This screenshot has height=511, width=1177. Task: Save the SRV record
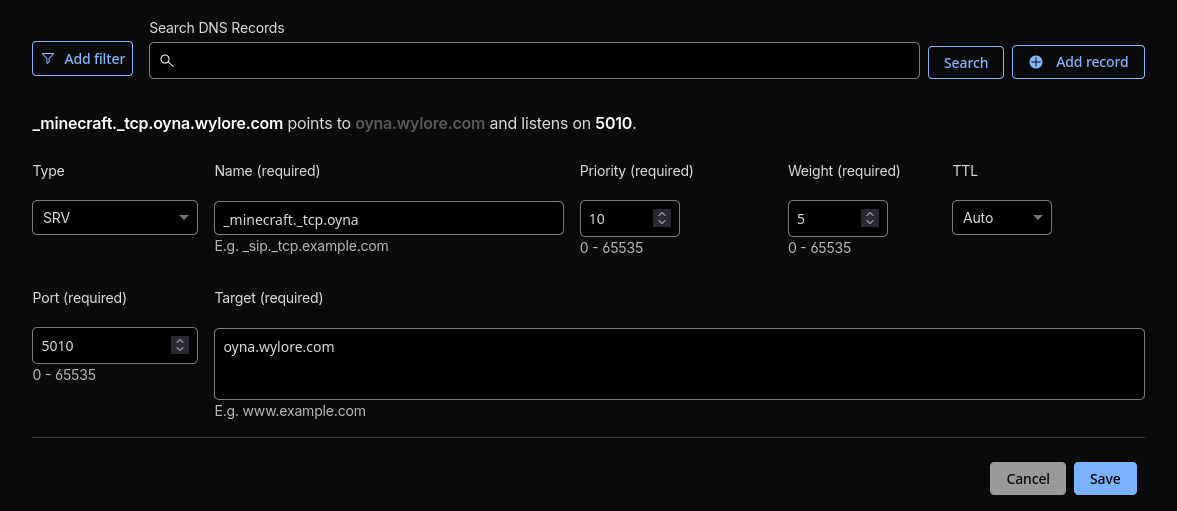[1105, 479]
